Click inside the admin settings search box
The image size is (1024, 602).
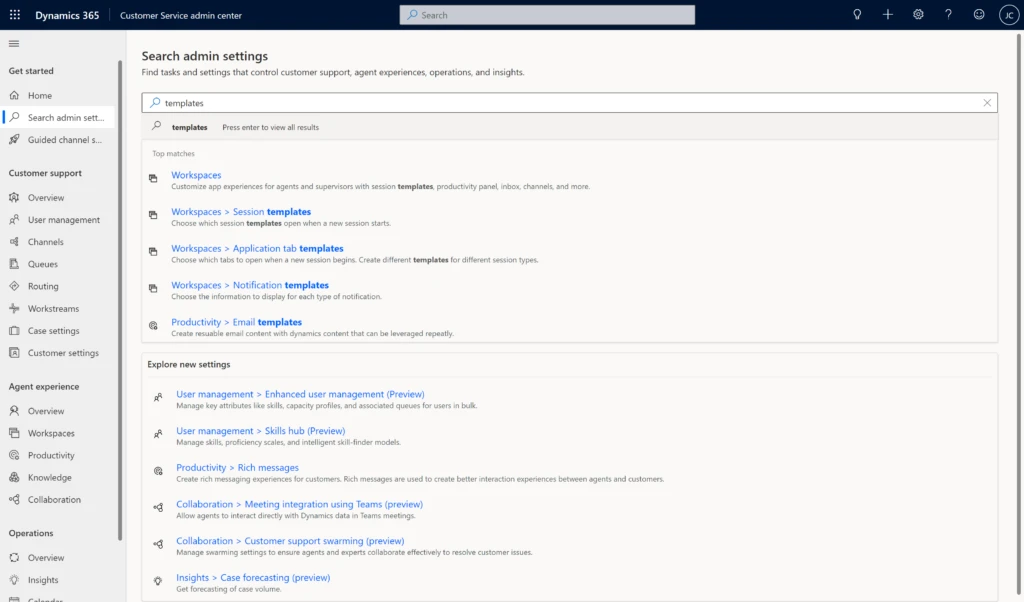(500, 102)
